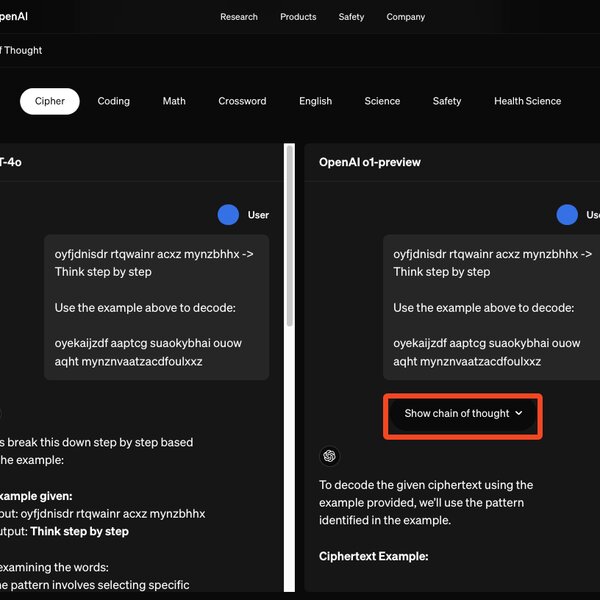
Task: Switch to the English example tab
Action: [x=316, y=101]
